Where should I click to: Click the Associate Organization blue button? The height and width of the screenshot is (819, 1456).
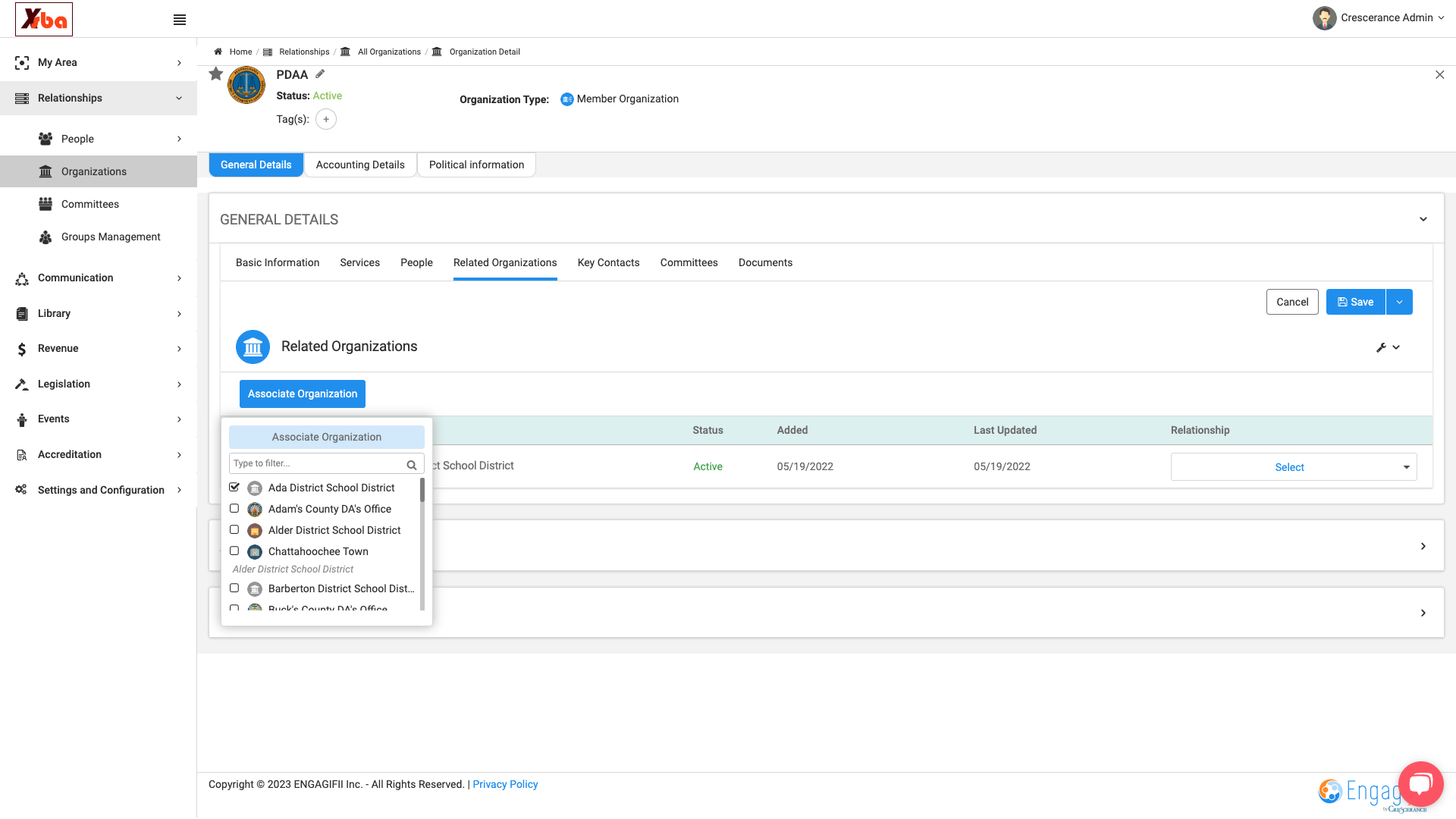pos(303,394)
